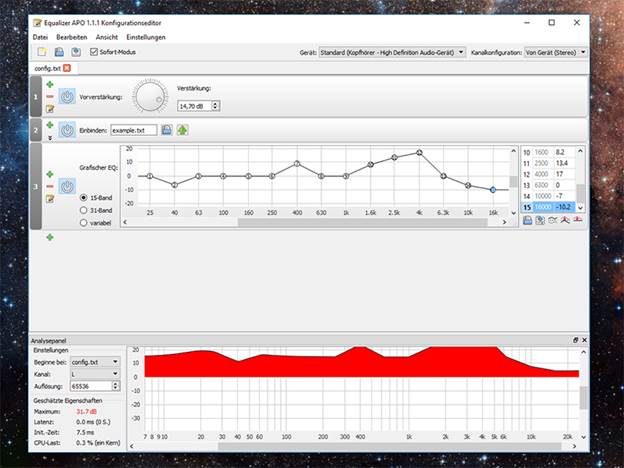Toggle power button of the preamp filter
Image resolution: width=624 pixels, height=468 pixels.
coord(67,97)
